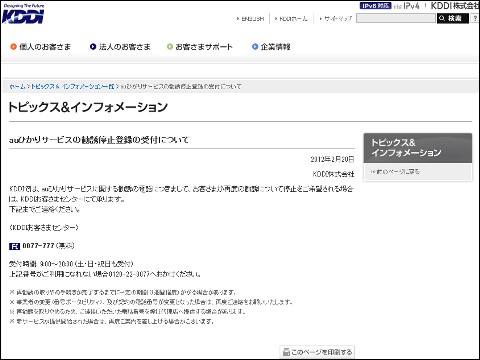The height and width of the screenshot is (360, 480).
Task: Click トピックス&インフォメーション sidebar header
Action: [x=418, y=148]
